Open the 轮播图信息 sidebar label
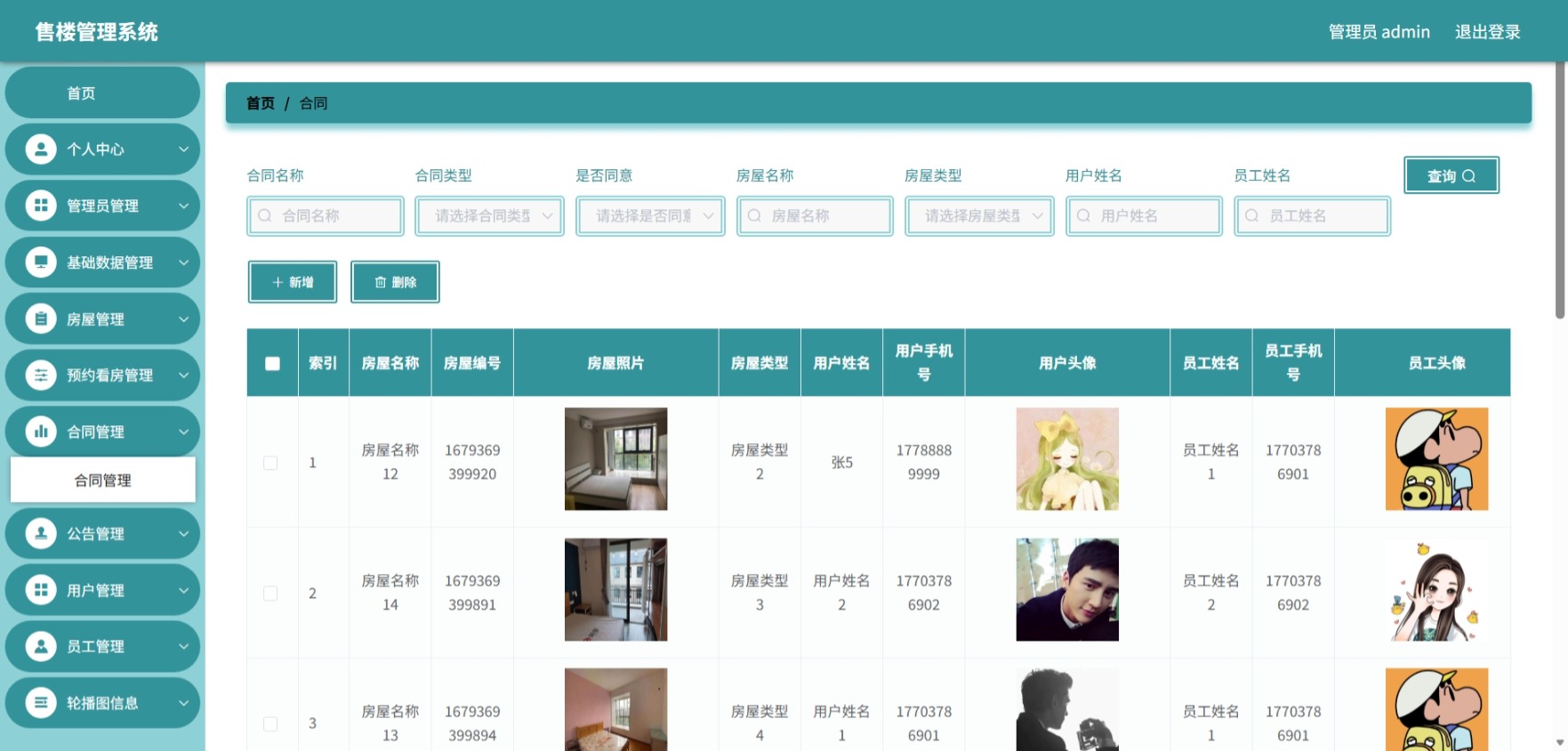 (x=102, y=703)
